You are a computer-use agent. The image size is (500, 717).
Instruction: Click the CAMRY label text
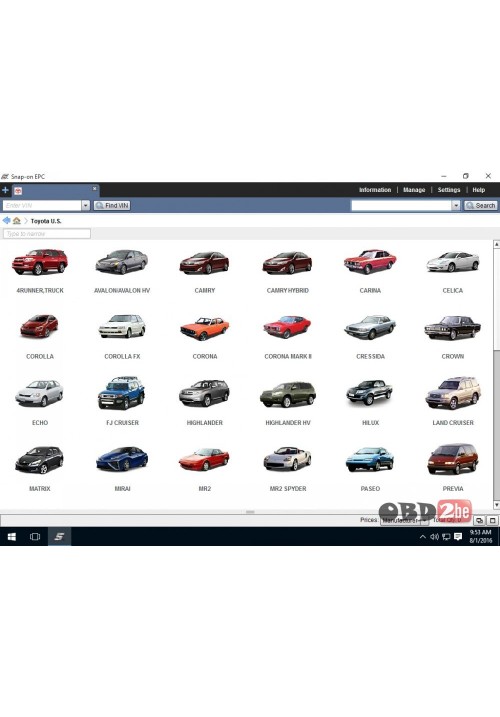[204, 290]
